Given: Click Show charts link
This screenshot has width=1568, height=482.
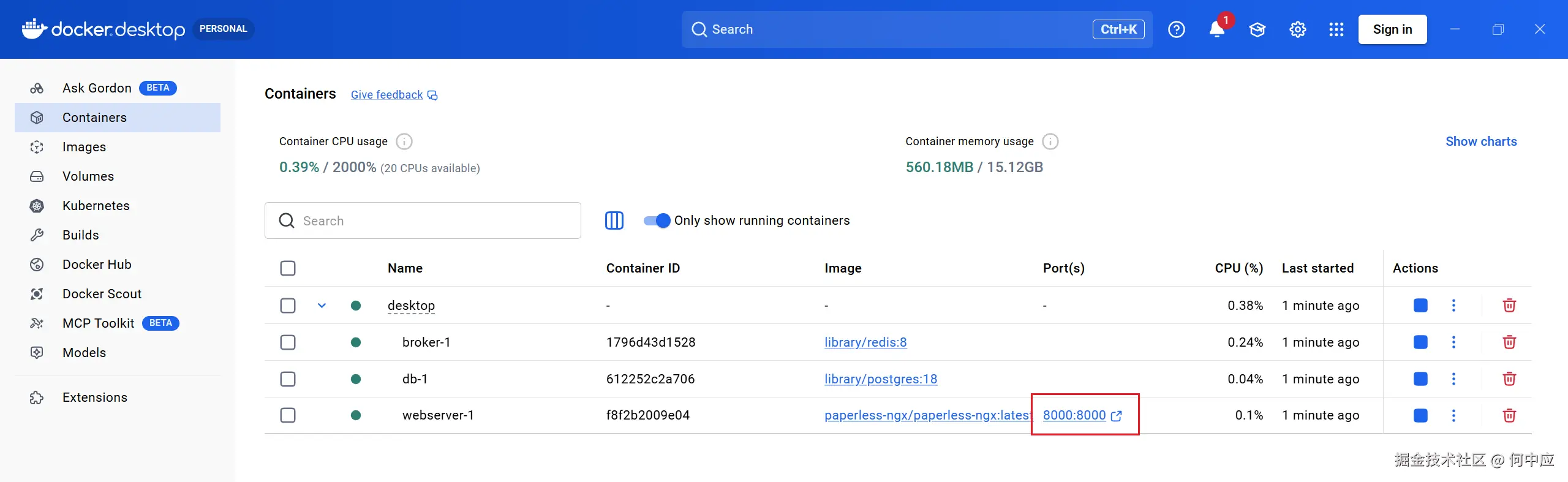Looking at the screenshot, I should click(x=1481, y=141).
